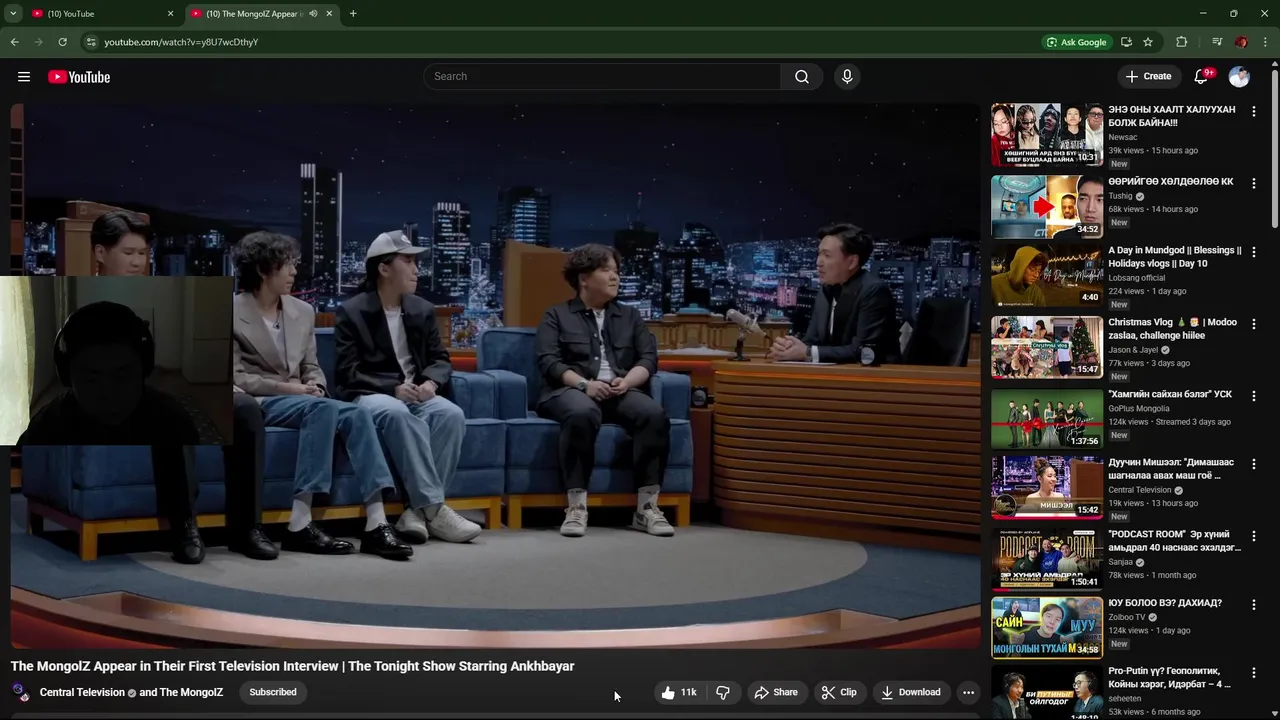Image resolution: width=1280 pixels, height=720 pixels.
Task: Open the 'ЮУ БОЛОО ВЭ? ДАХИАД?' video title
Action: point(1165,603)
